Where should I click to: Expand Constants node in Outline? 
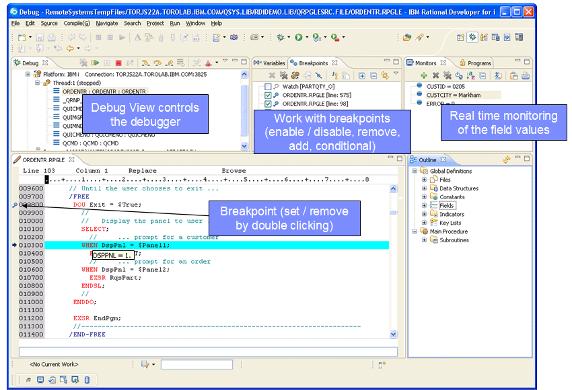[x=424, y=197]
